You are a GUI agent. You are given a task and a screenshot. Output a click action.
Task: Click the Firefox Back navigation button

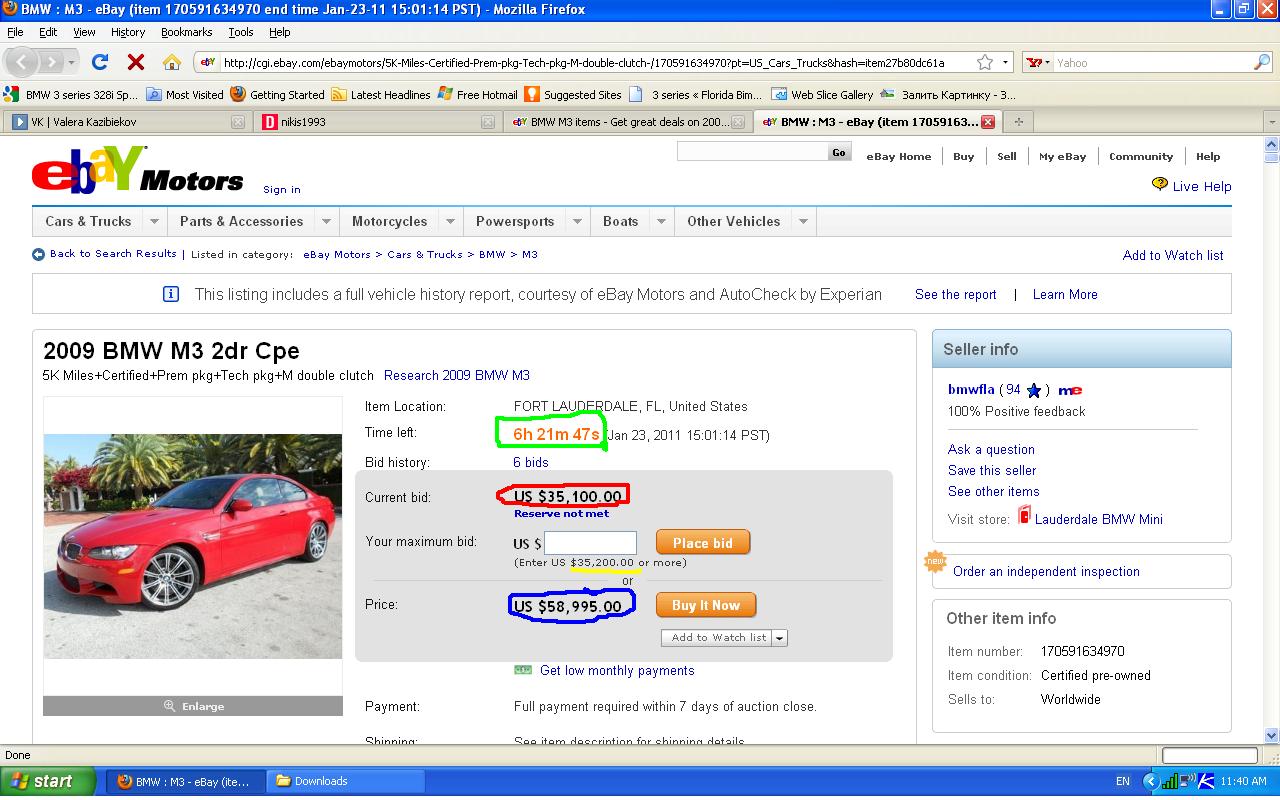(x=24, y=62)
